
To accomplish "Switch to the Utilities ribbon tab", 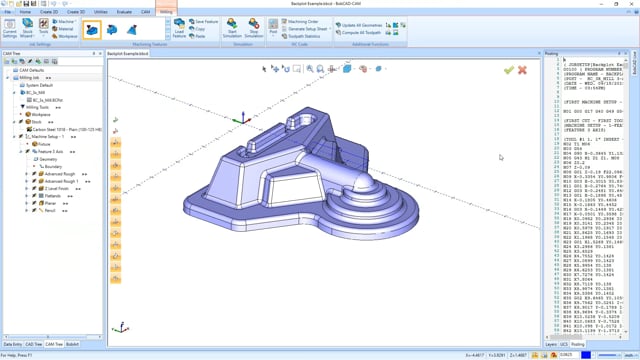I will point(100,12).
